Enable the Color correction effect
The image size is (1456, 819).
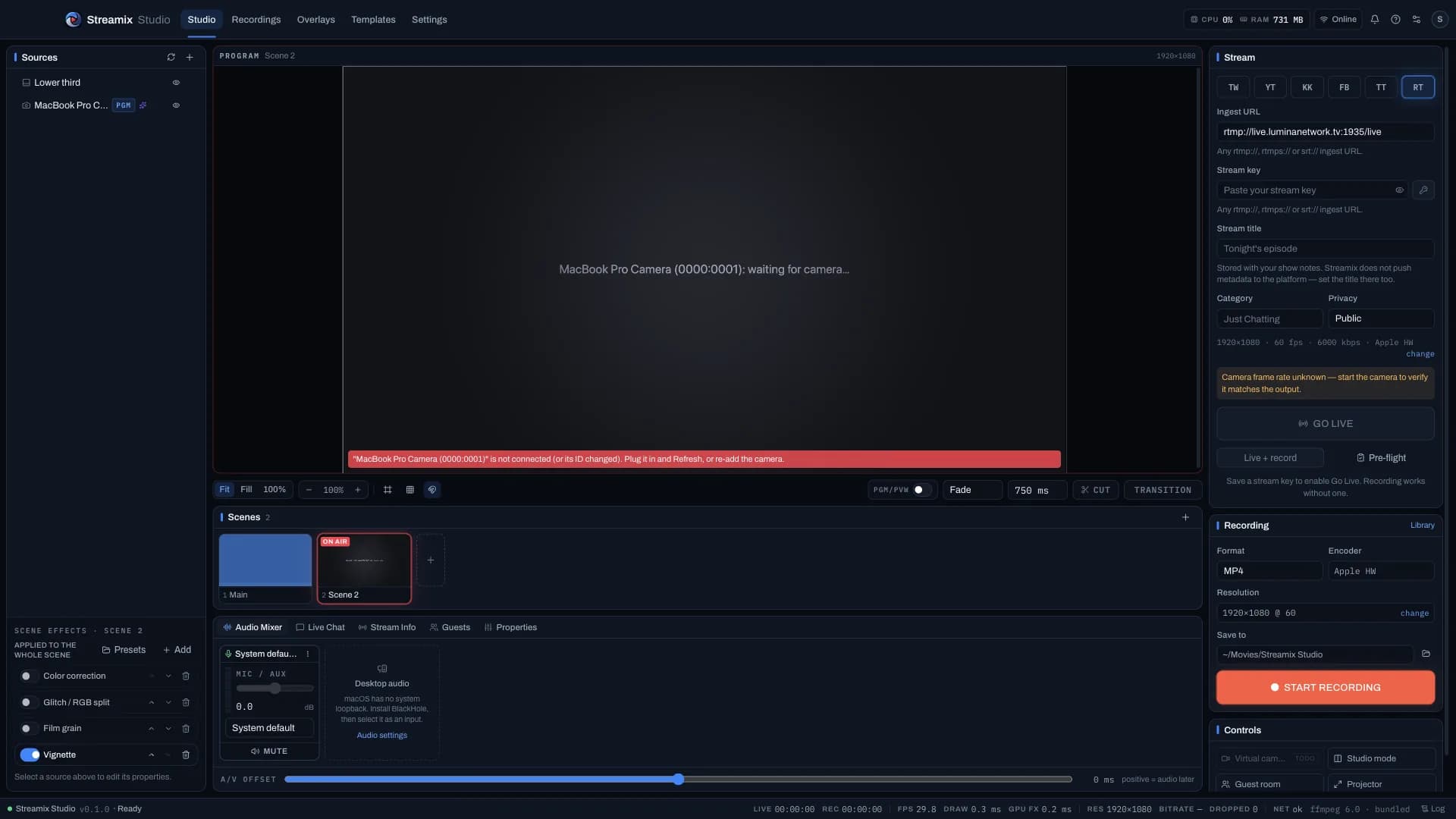[29, 676]
